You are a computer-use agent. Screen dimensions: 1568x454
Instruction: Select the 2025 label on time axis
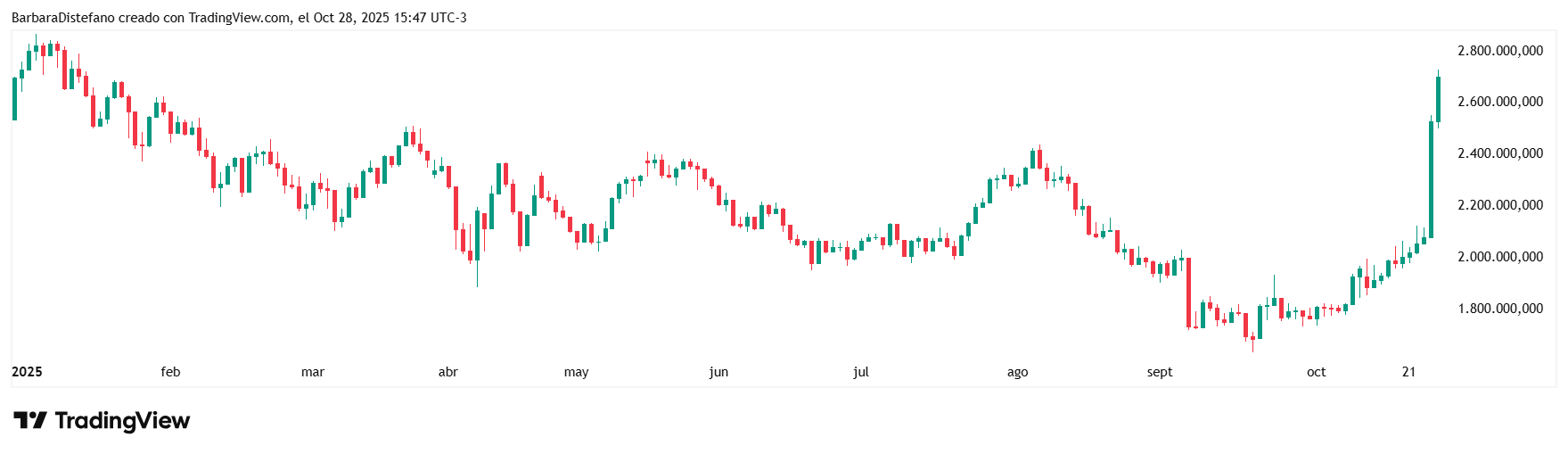click(27, 372)
